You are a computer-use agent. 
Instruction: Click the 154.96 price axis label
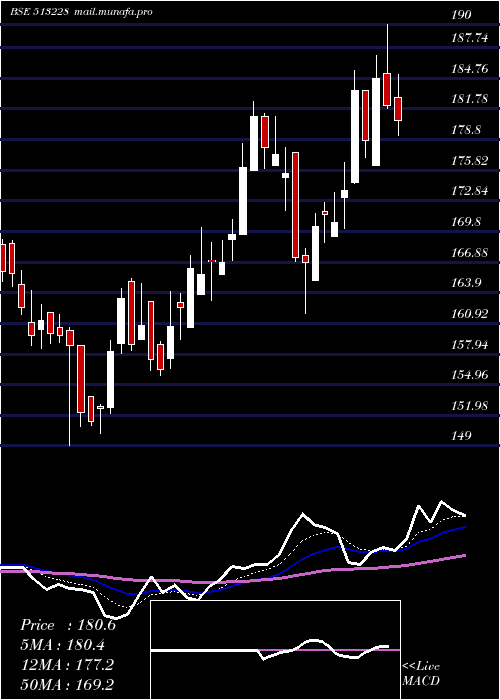tap(470, 375)
